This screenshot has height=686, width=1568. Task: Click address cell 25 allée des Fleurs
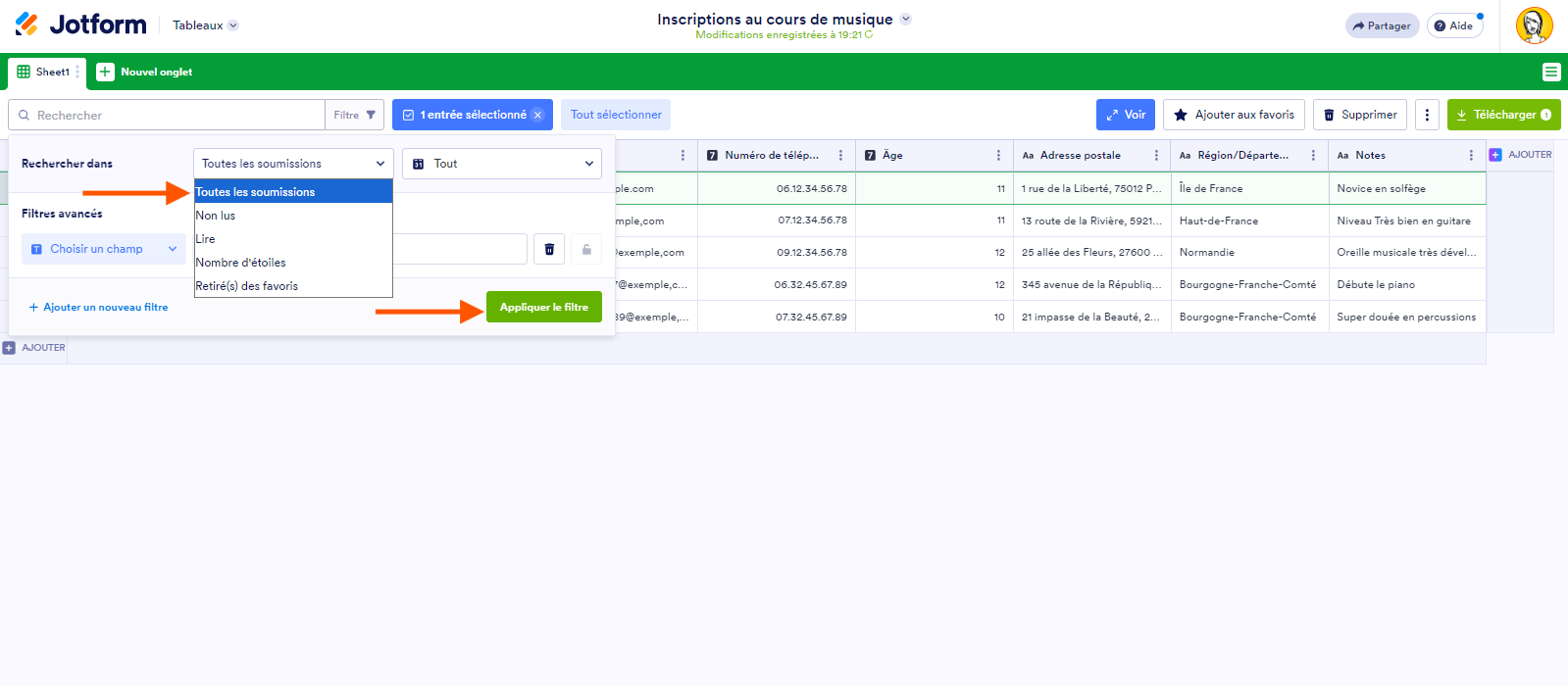[x=1092, y=252]
